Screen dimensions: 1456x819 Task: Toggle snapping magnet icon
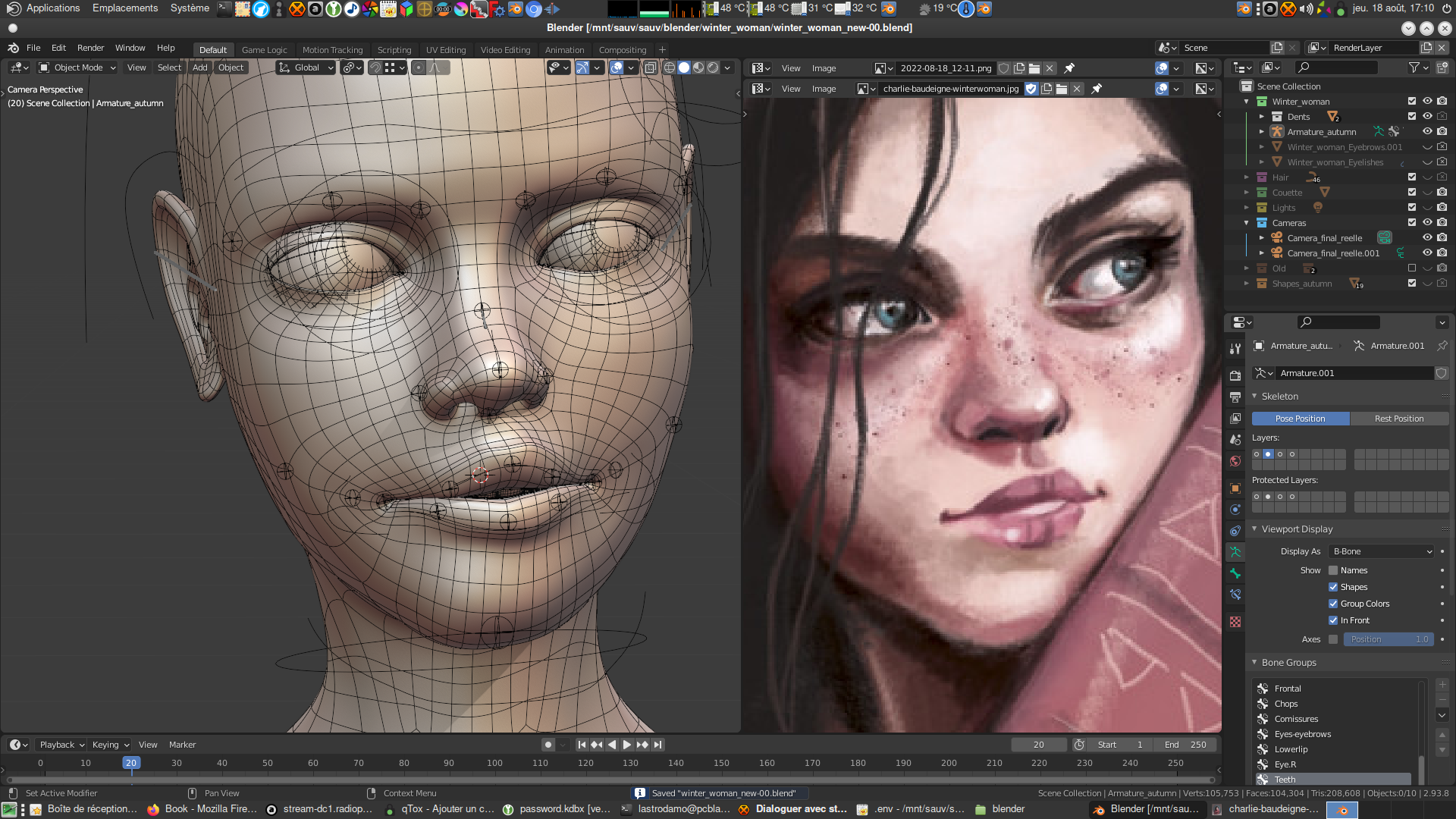[x=375, y=67]
